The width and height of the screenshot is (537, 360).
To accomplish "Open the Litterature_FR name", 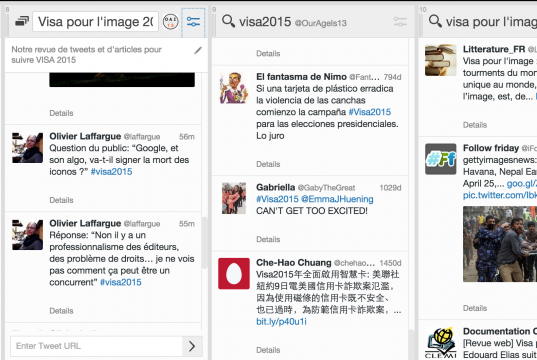I will (x=494, y=49).
